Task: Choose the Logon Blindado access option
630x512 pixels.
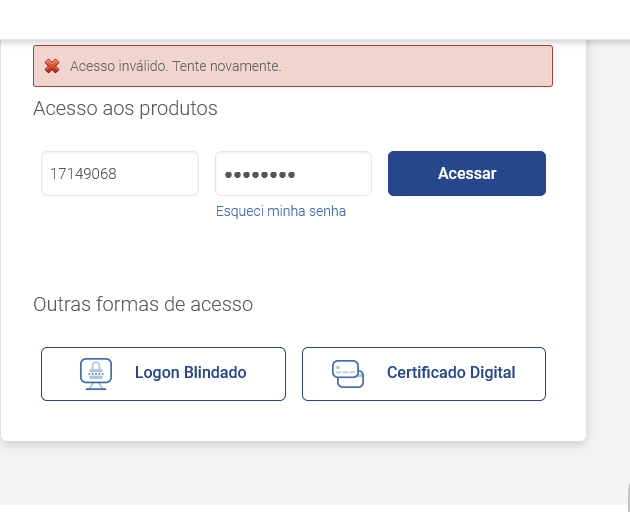Action: [x=163, y=374]
